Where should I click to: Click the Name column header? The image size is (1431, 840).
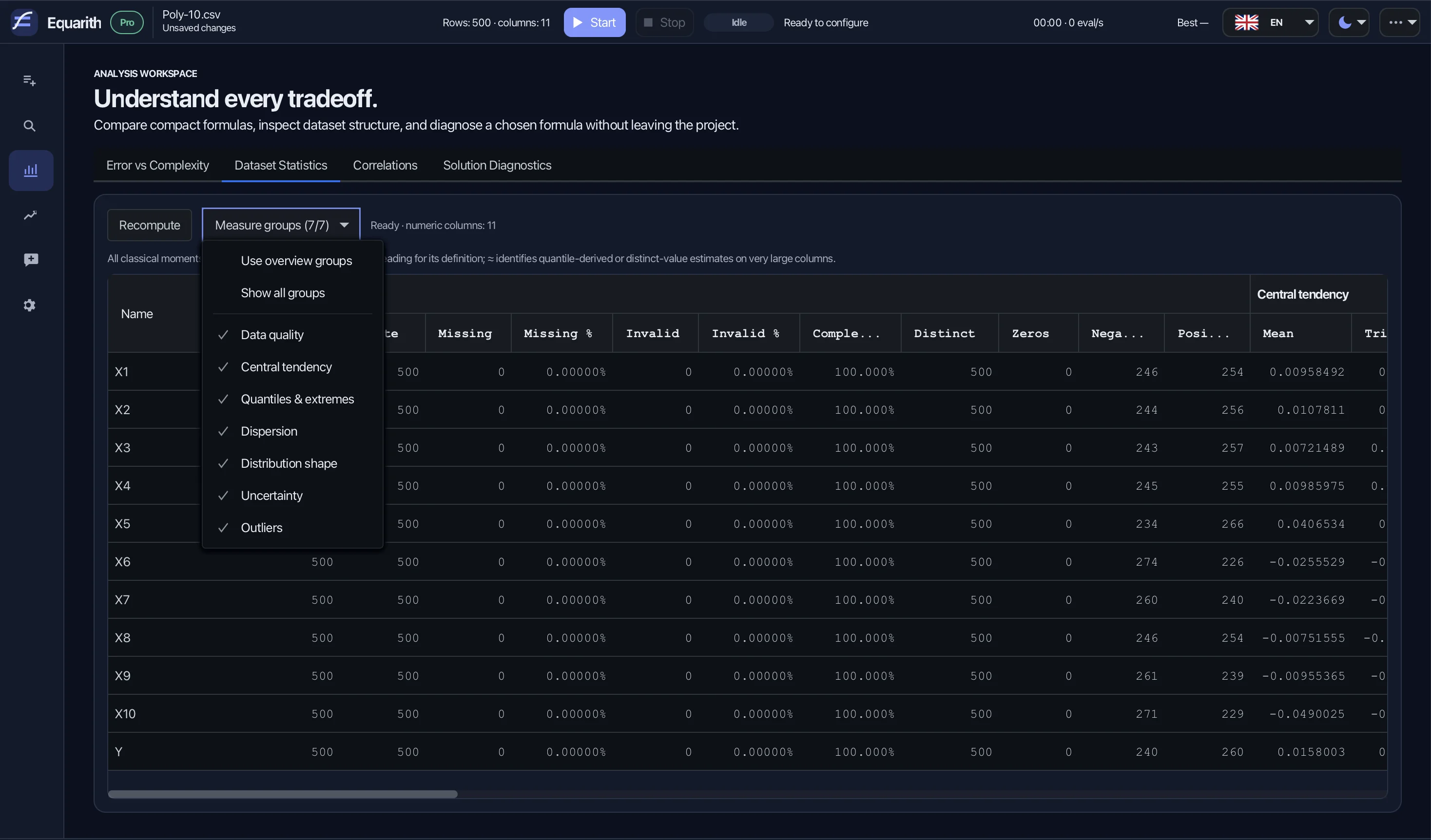(137, 314)
